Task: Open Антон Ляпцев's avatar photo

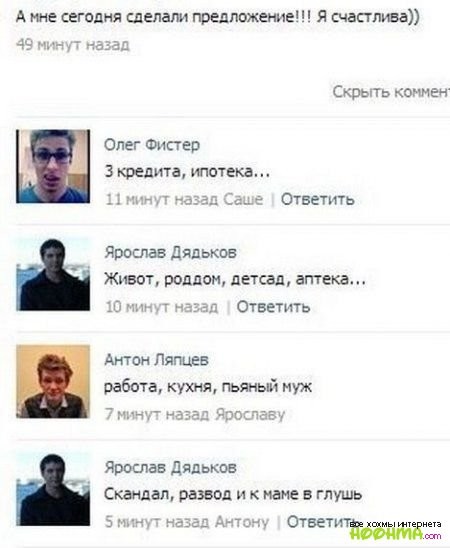Action: click(53, 381)
